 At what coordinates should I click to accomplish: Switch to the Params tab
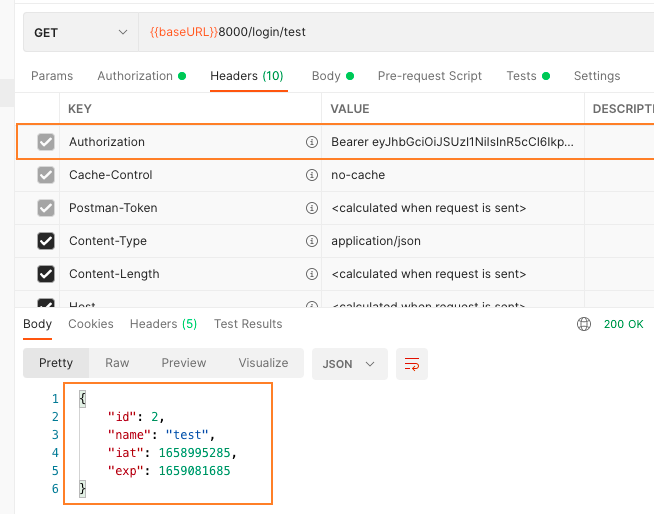point(52,76)
